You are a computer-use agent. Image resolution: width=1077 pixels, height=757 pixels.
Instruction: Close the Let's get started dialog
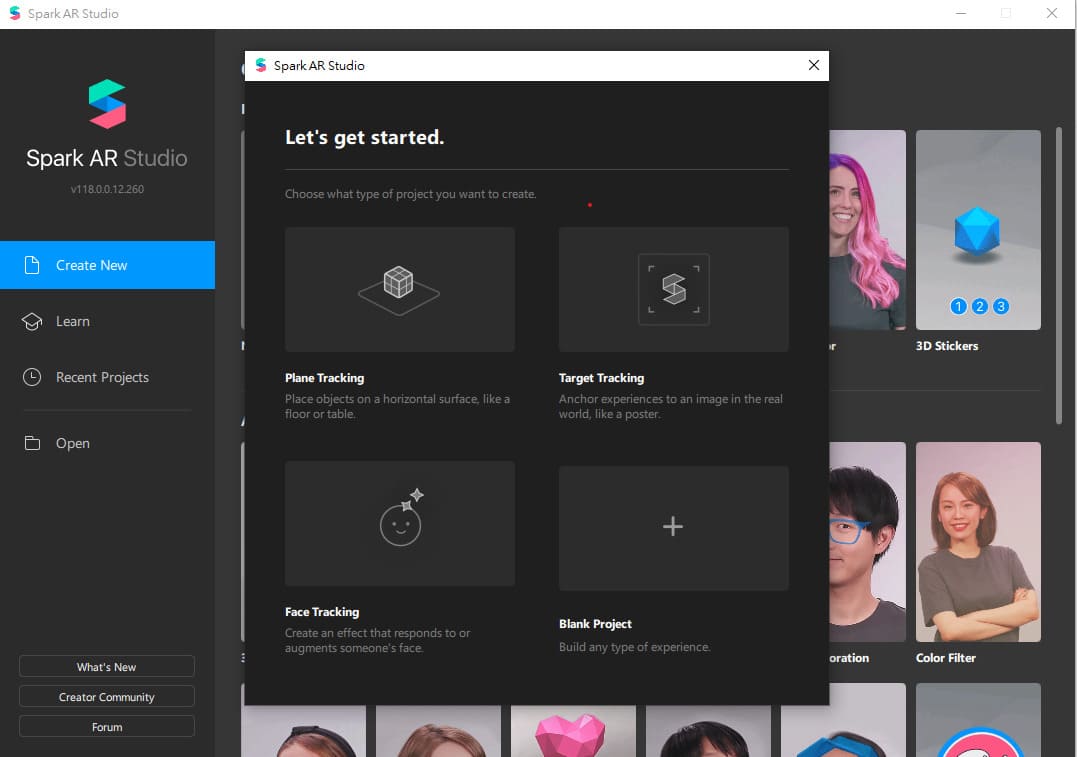coord(814,65)
